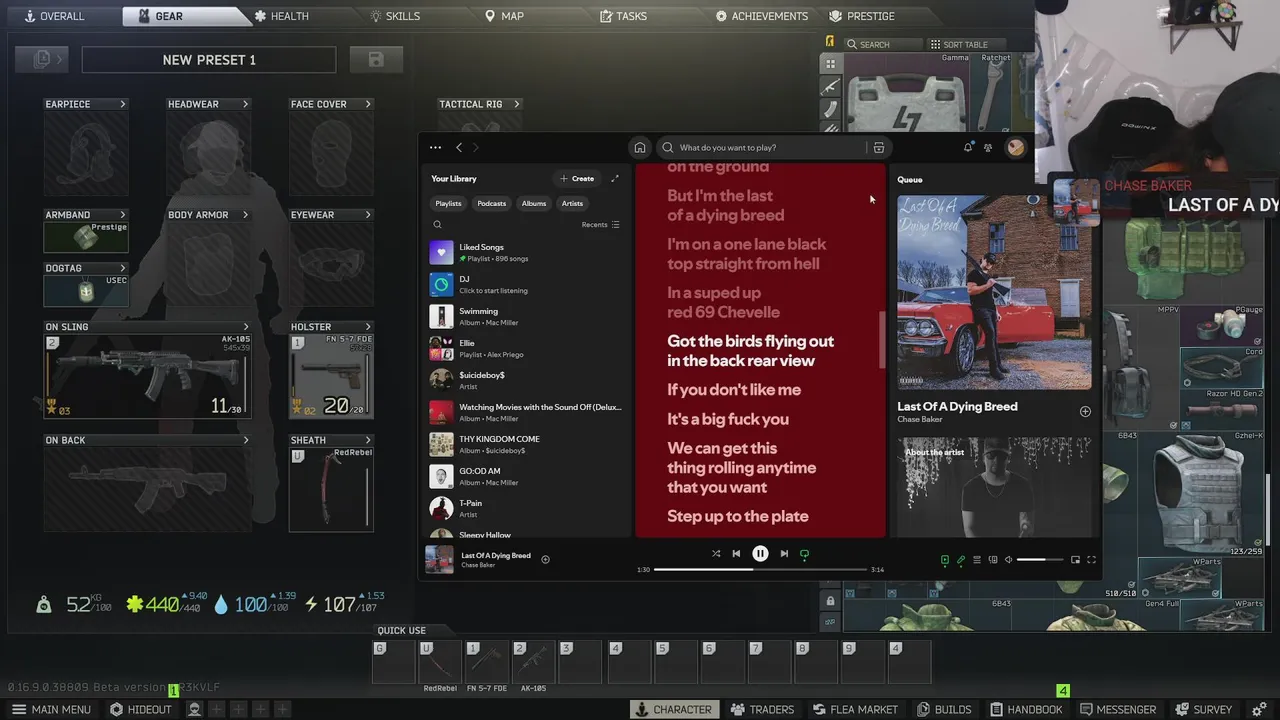This screenshot has width=1280, height=720.
Task: Open Spotify notifications bell
Action: tap(968, 147)
